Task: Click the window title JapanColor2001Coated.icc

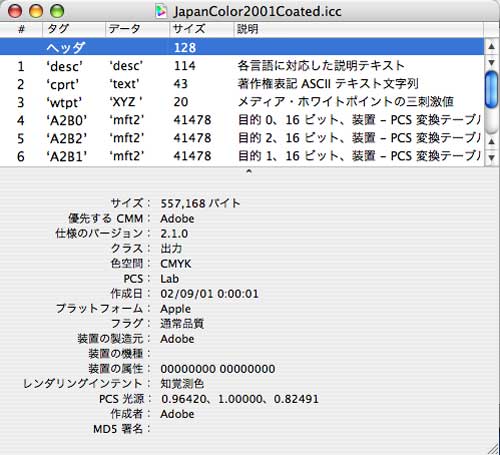Action: coord(257,12)
